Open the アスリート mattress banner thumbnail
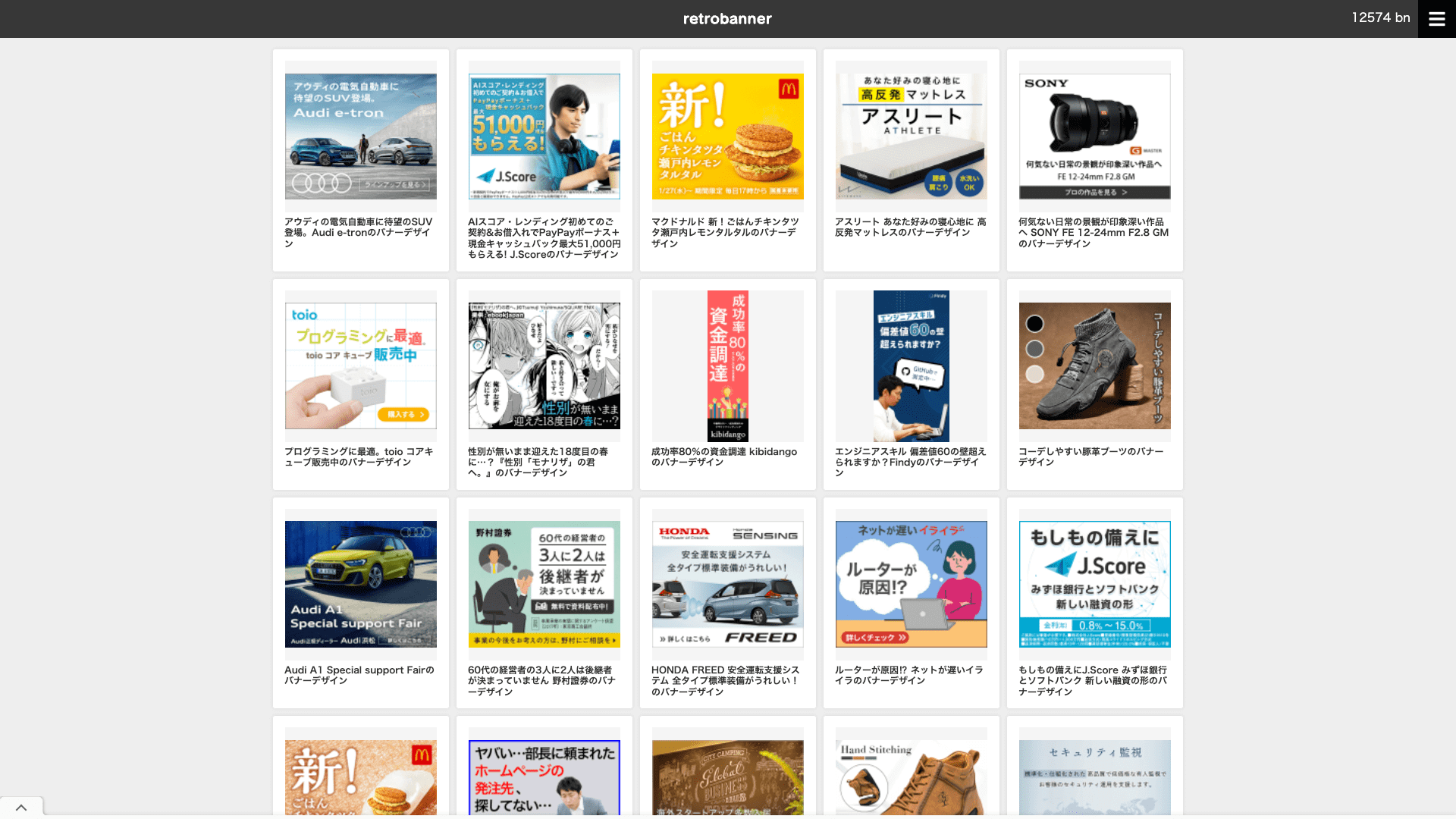Image resolution: width=1456 pixels, height=819 pixels. (x=912, y=136)
